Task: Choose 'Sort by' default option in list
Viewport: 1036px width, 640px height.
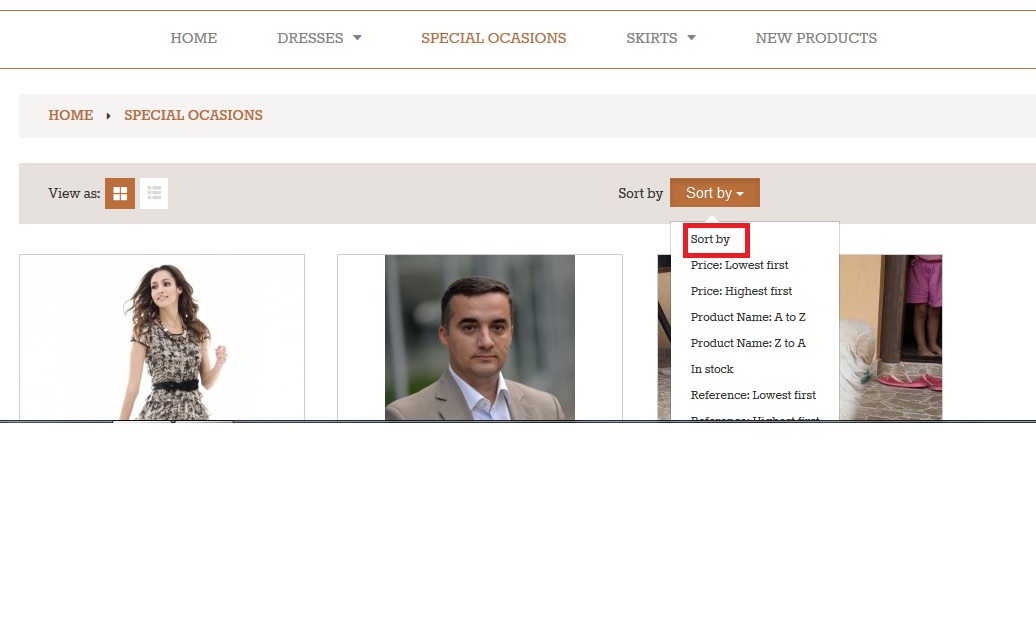Action: pyautogui.click(x=710, y=239)
